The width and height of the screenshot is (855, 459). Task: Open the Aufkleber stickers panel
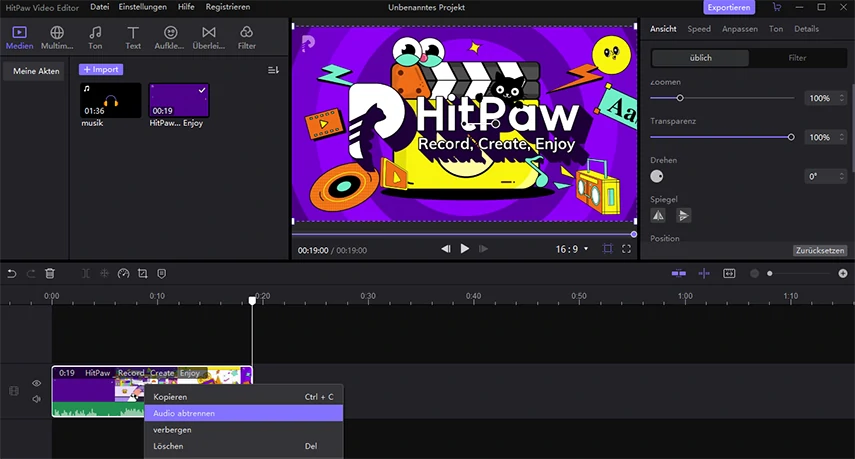click(170, 38)
